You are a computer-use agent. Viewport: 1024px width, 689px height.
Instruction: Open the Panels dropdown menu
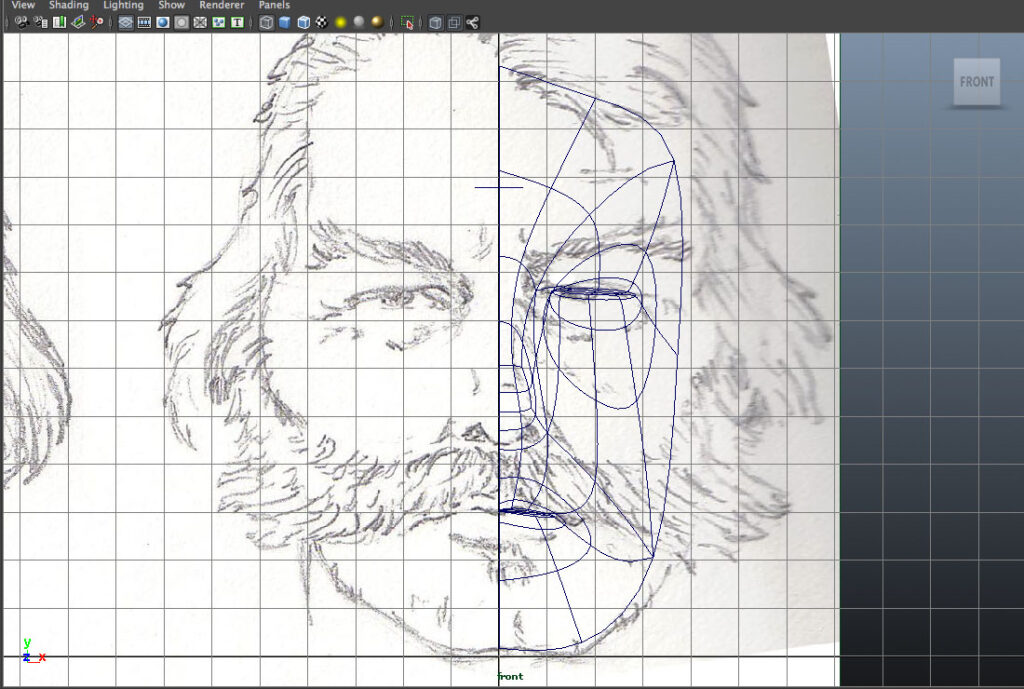[274, 5]
